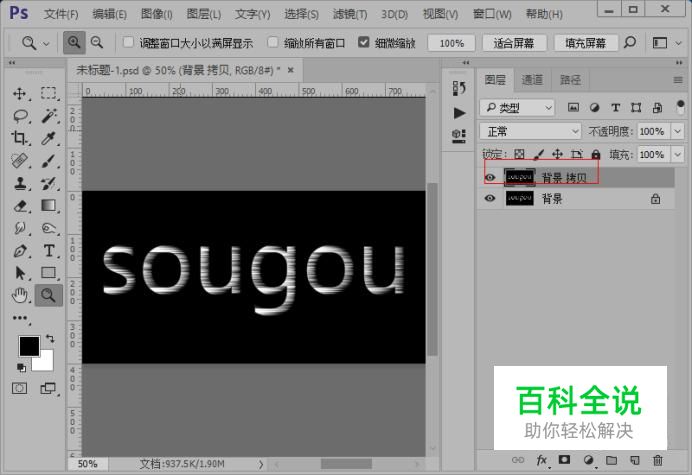Select the Path Selection tool
Viewport: 692px width, 475px height.
click(19, 273)
